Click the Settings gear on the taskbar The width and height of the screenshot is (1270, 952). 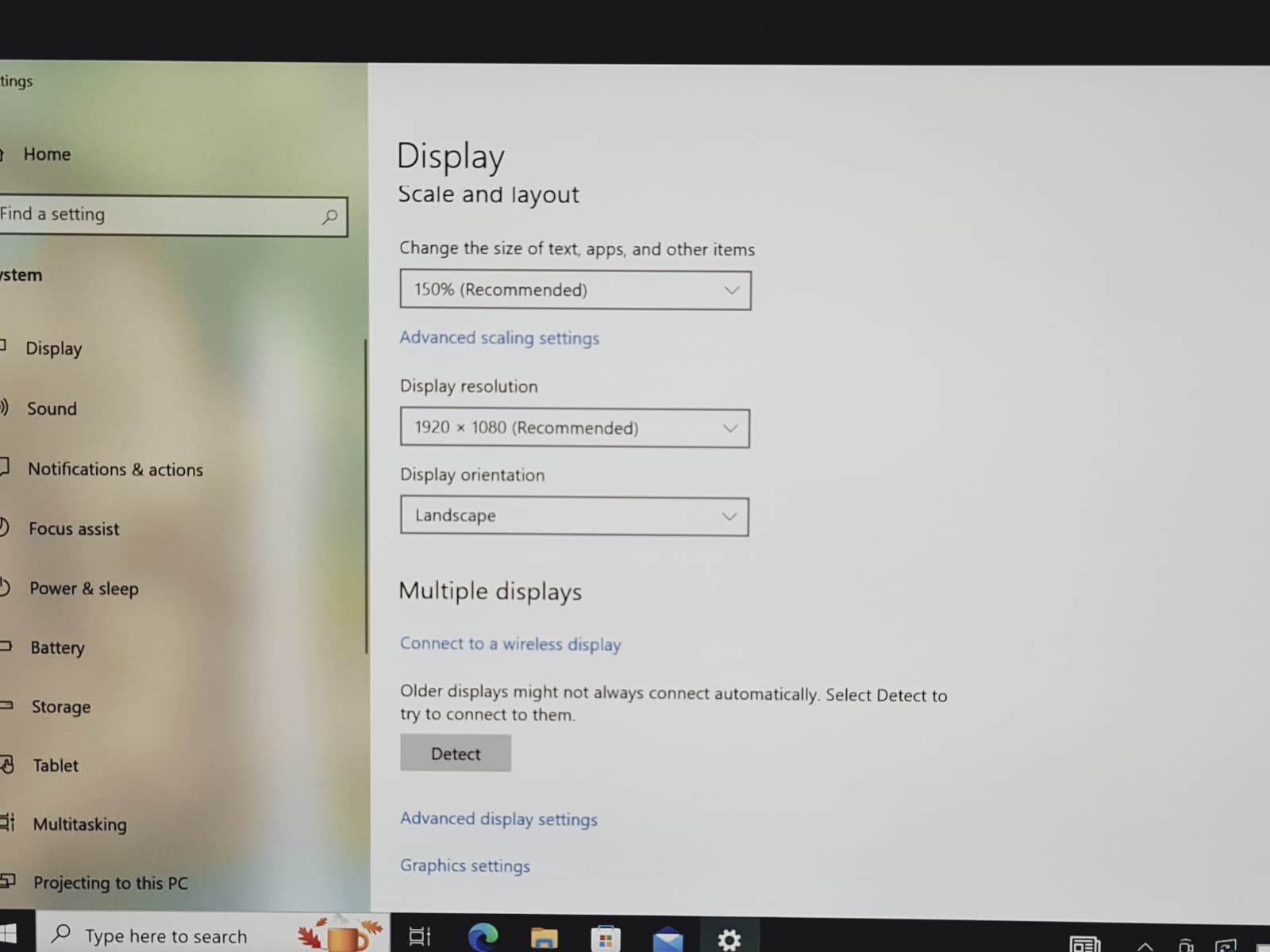(x=729, y=940)
